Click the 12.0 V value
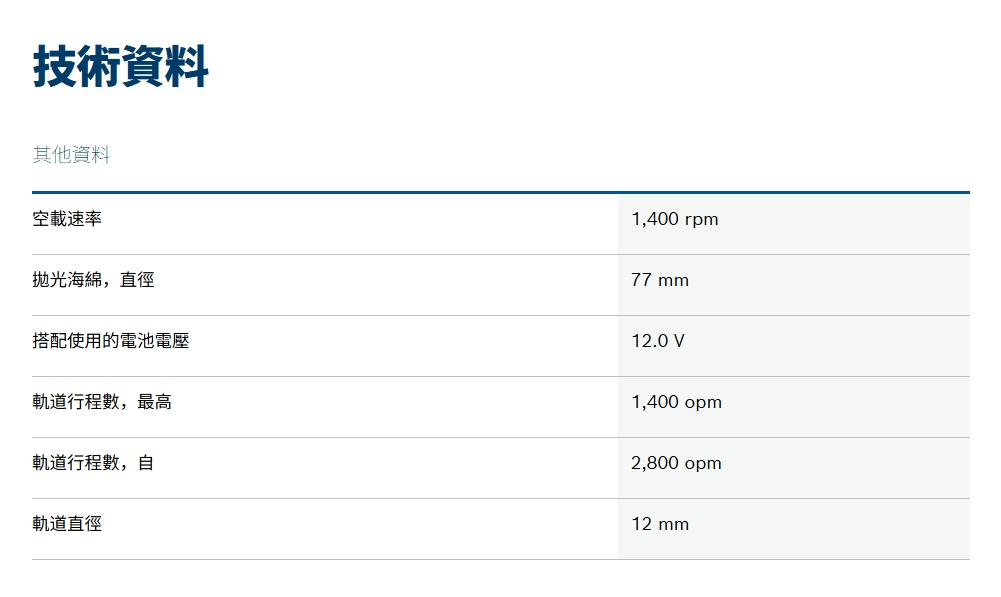Viewport: 1001px width, 597px height. (658, 341)
